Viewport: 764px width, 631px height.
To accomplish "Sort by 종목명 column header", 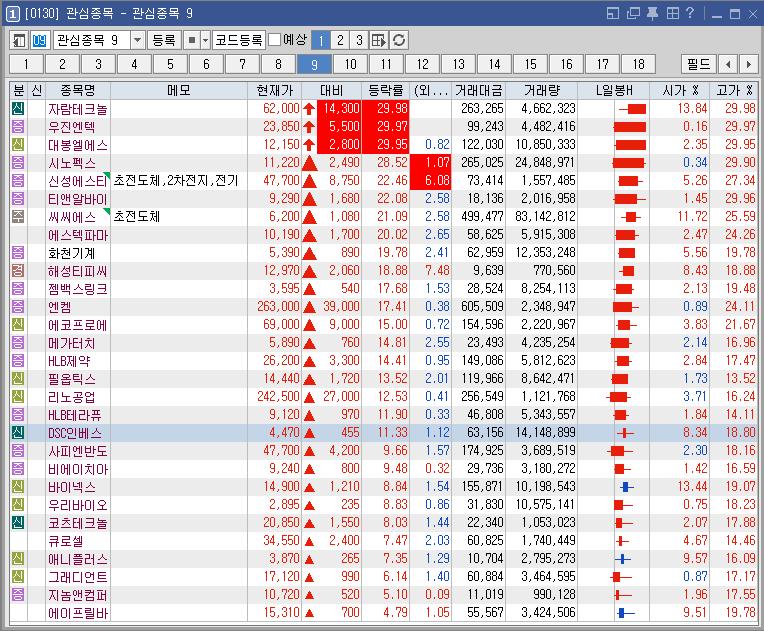I will pos(78,91).
